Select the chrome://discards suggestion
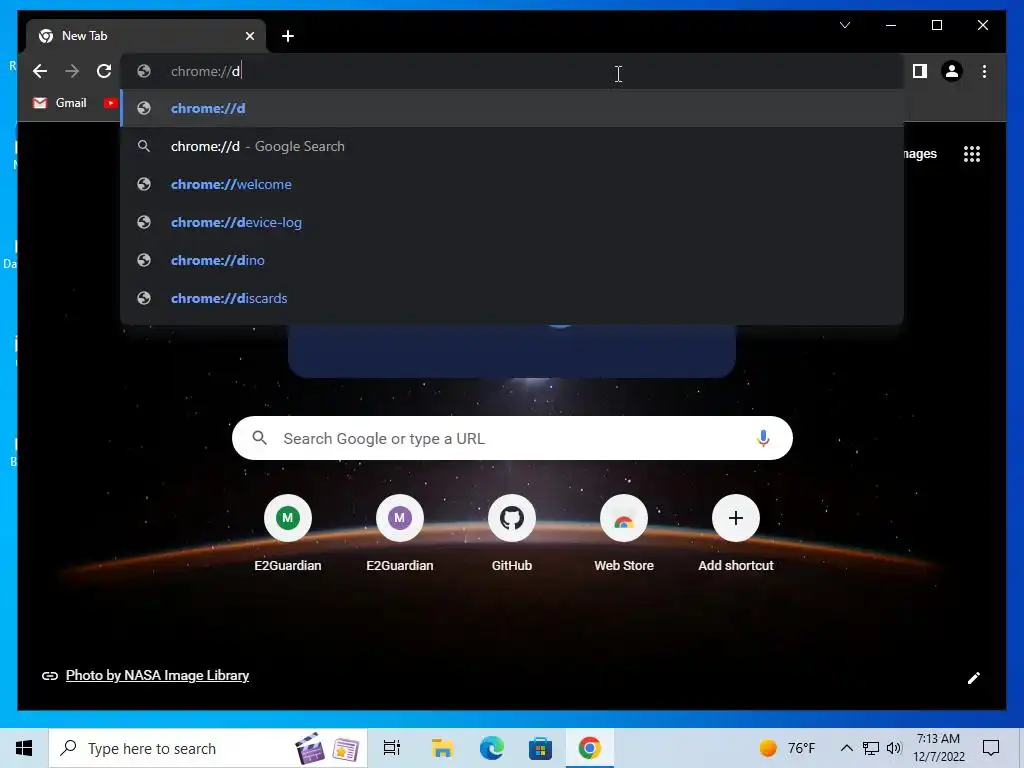 click(512, 298)
